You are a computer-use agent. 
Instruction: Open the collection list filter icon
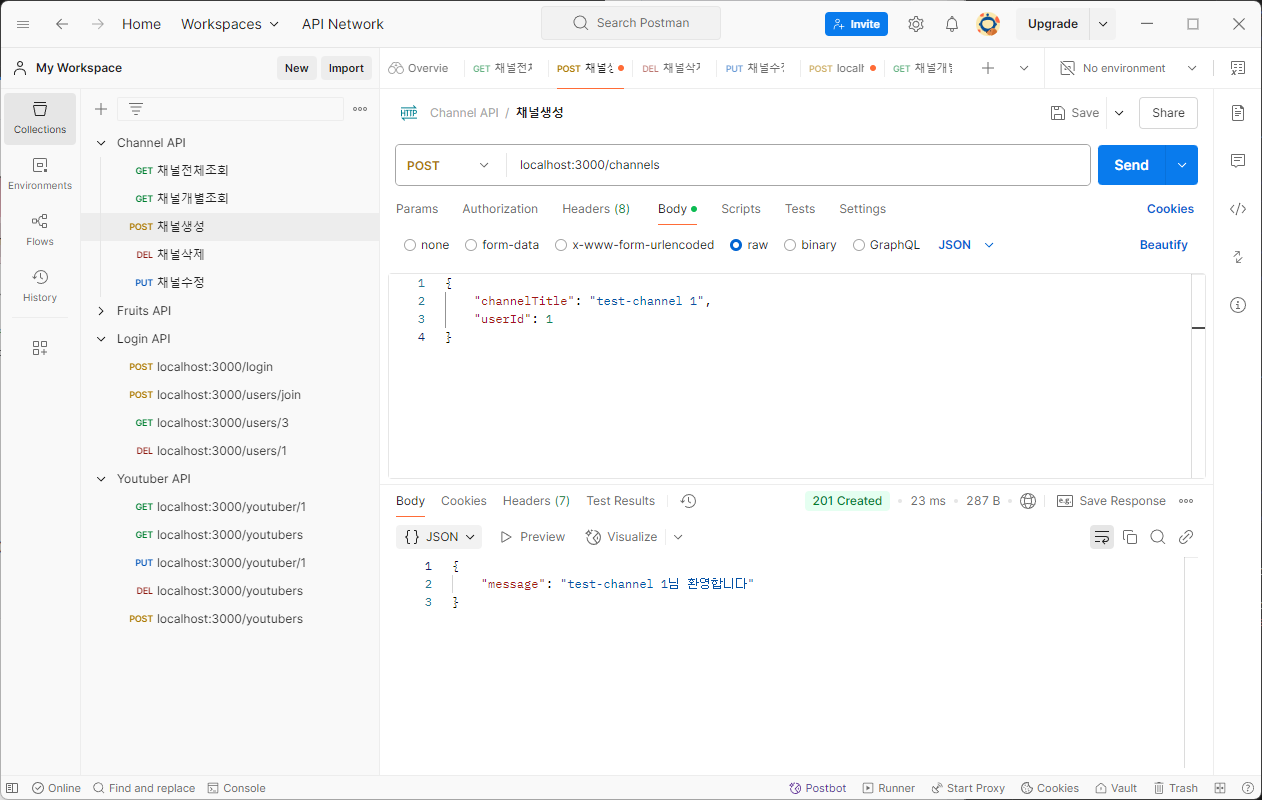[136, 109]
